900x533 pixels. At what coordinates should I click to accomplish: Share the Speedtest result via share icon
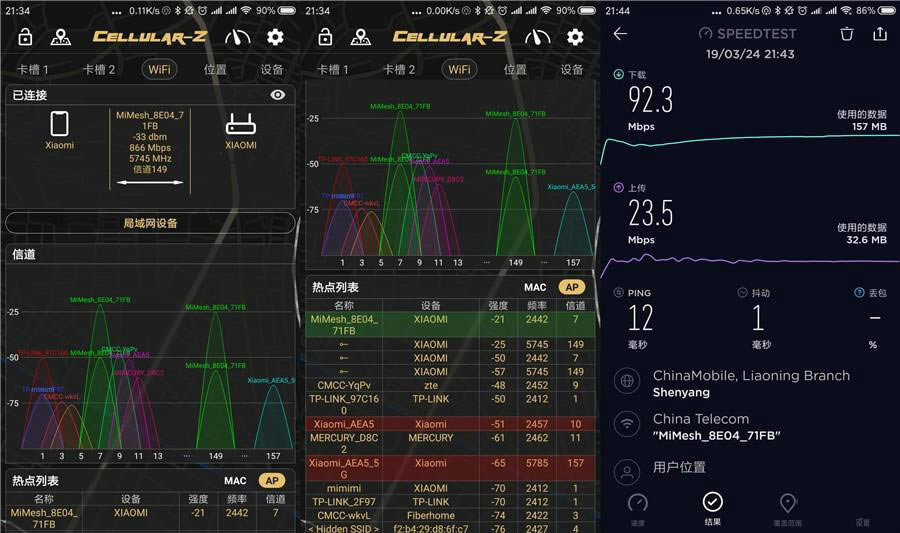(880, 34)
